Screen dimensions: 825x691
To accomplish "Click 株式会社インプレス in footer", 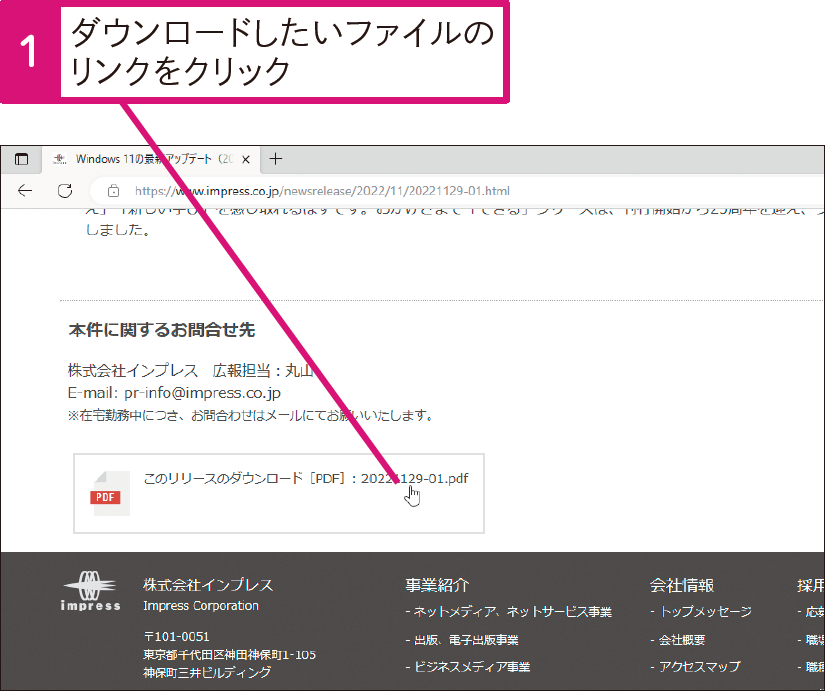I will 208,585.
